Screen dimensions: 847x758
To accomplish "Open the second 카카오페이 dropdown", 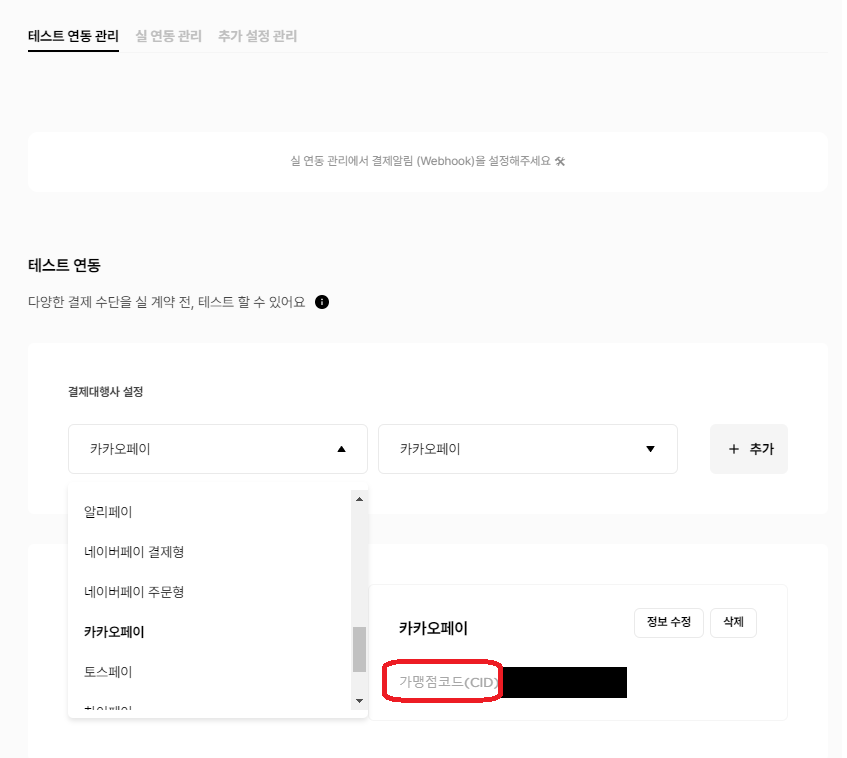I will 528,449.
